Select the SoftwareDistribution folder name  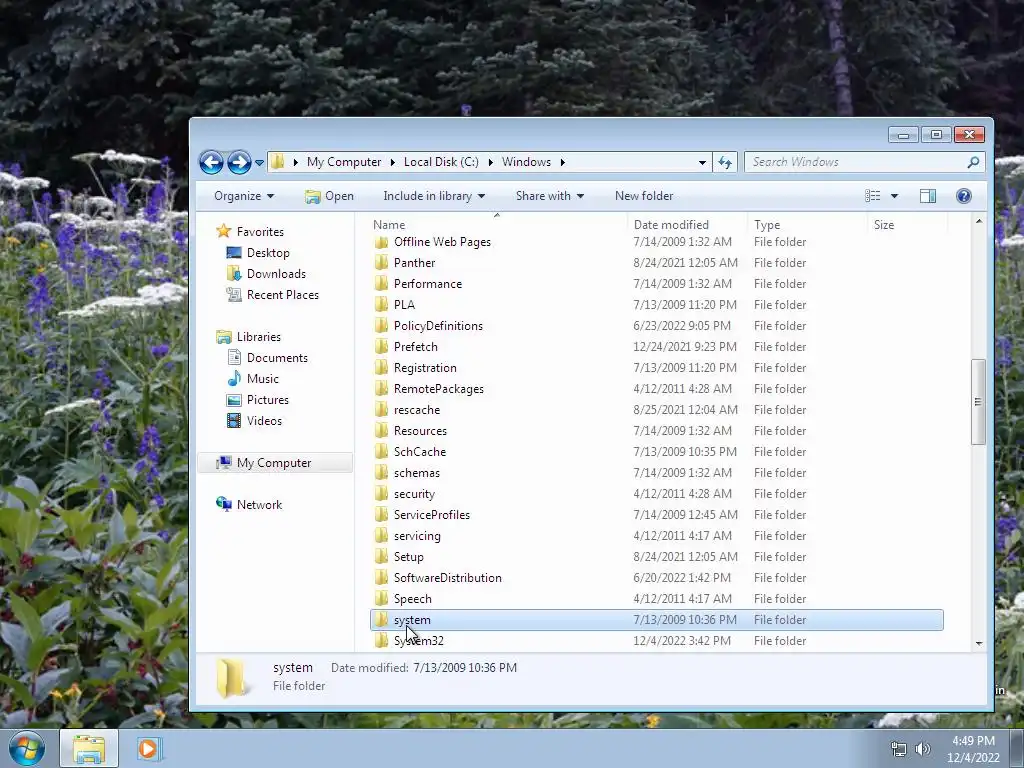(x=447, y=578)
